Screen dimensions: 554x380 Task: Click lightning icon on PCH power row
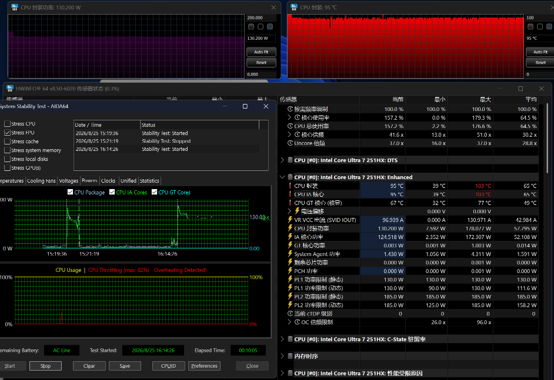coord(290,271)
